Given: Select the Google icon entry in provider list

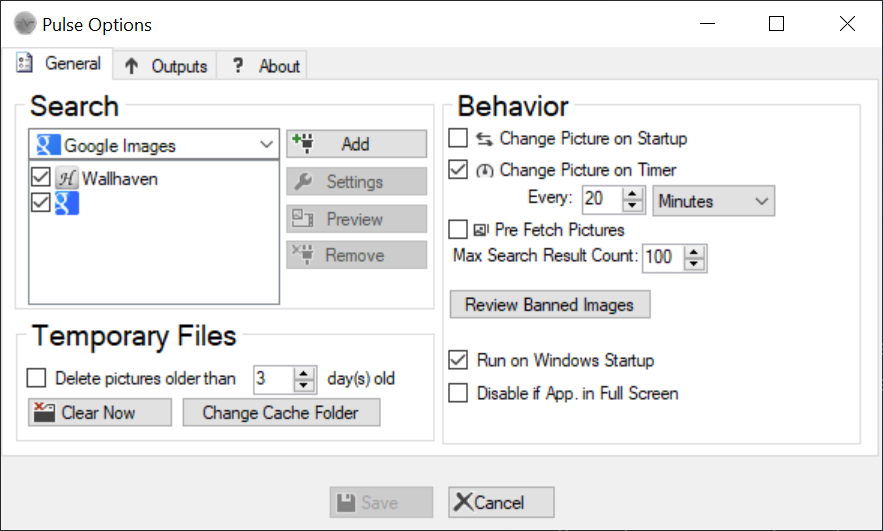Looking at the screenshot, I should (x=66, y=203).
